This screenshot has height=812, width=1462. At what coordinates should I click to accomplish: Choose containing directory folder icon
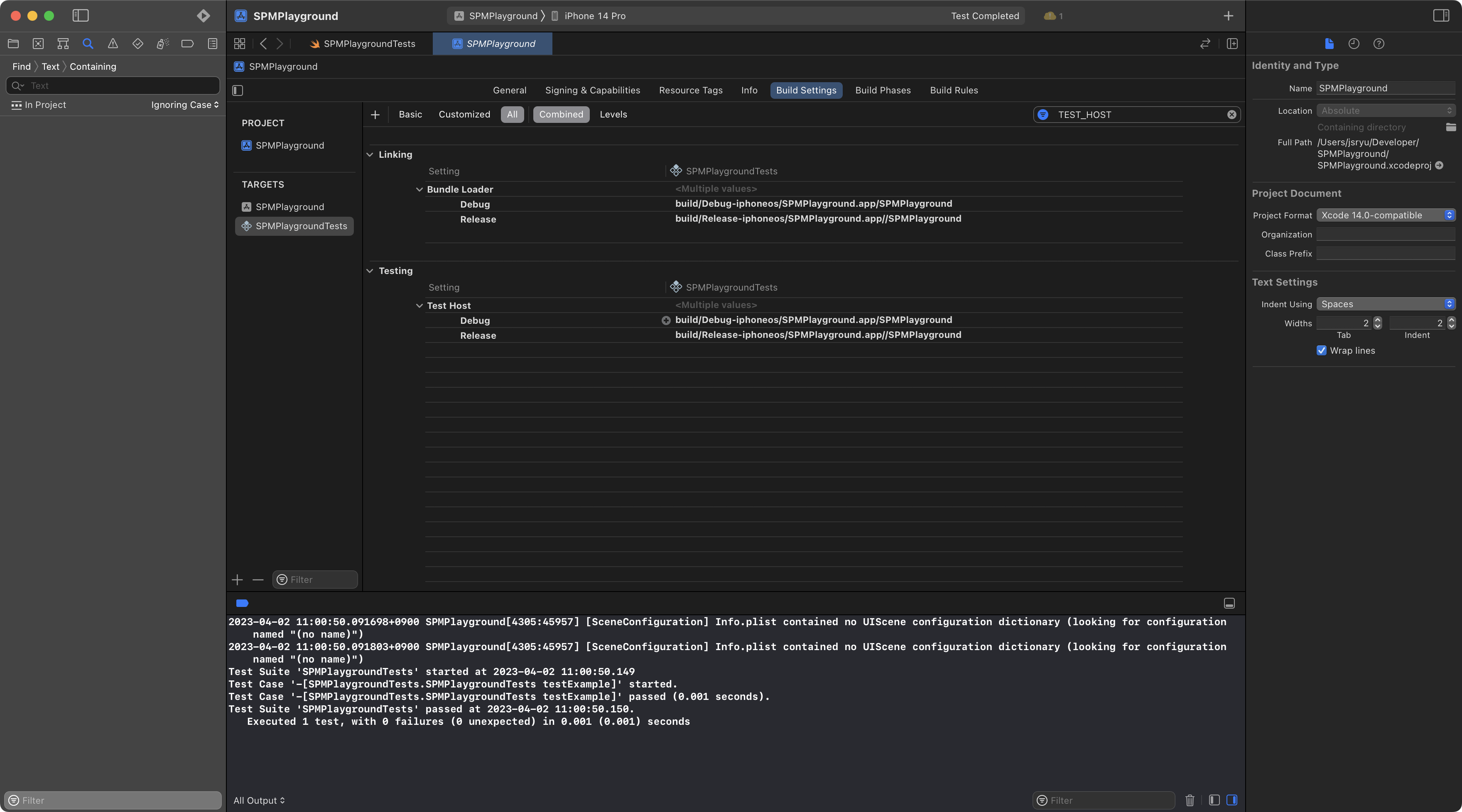coord(1451,127)
